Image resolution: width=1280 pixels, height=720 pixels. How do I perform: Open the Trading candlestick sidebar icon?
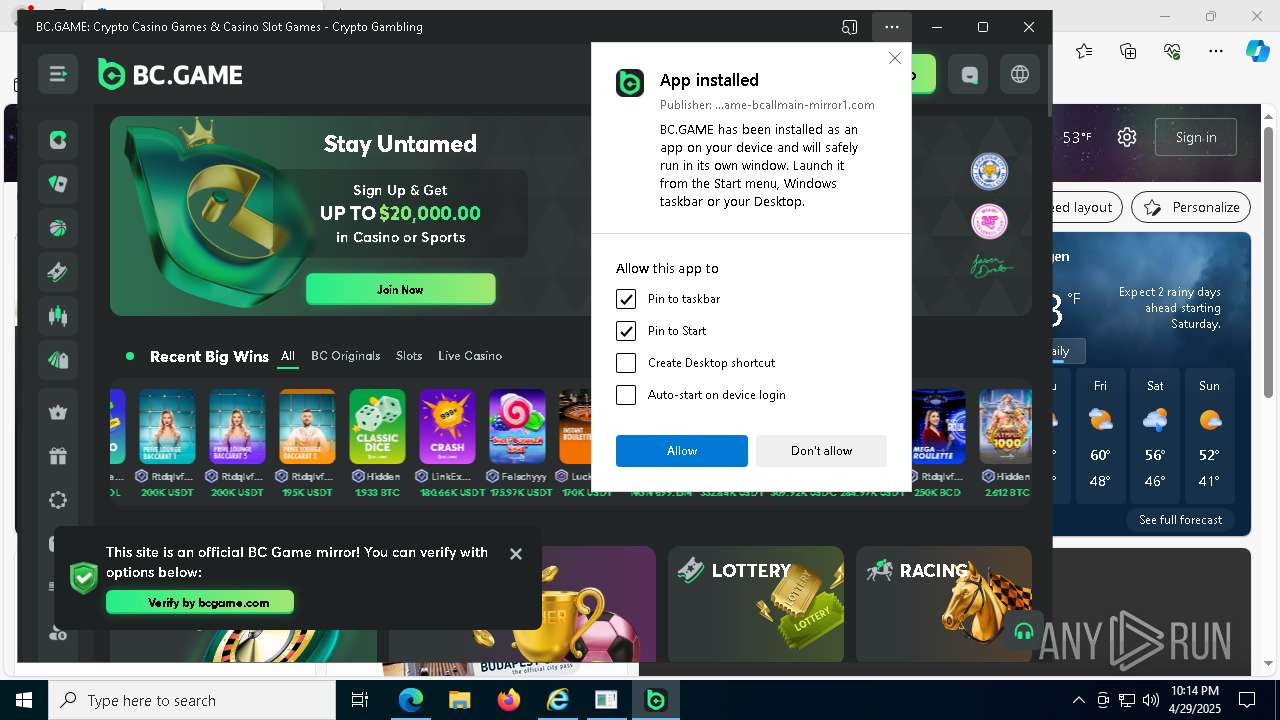click(58, 316)
